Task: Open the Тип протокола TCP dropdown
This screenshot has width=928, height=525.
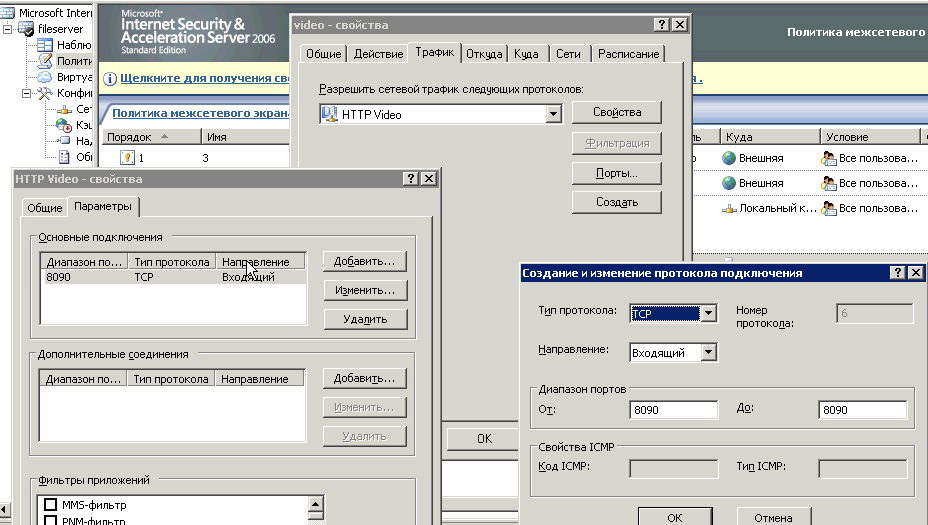Action: point(708,313)
